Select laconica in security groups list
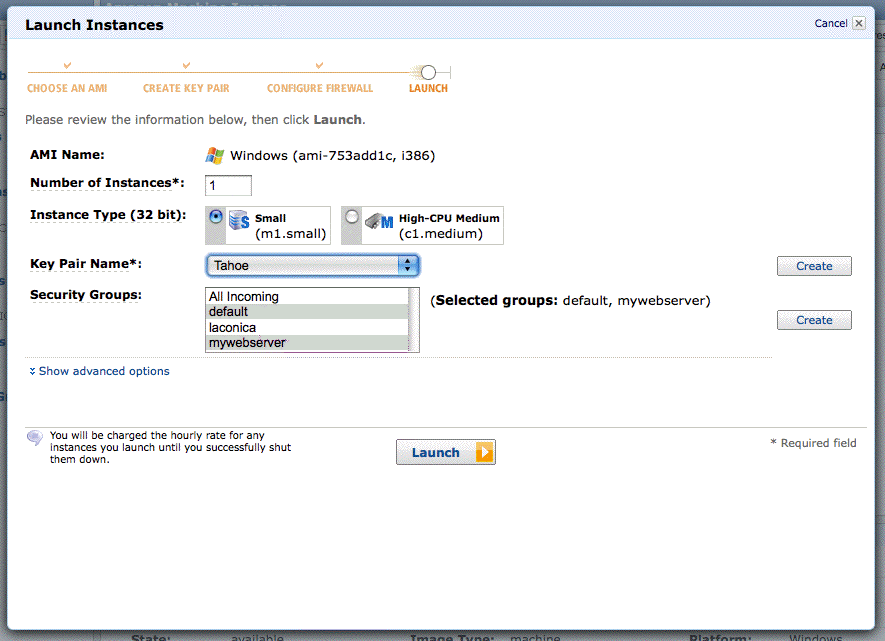The image size is (885, 641). (x=306, y=327)
